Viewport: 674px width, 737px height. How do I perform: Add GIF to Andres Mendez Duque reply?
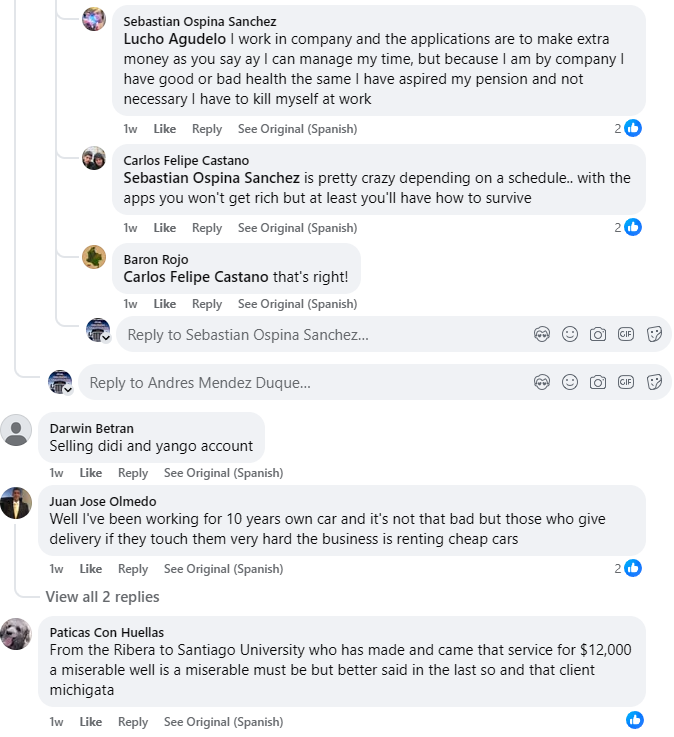[x=626, y=382]
